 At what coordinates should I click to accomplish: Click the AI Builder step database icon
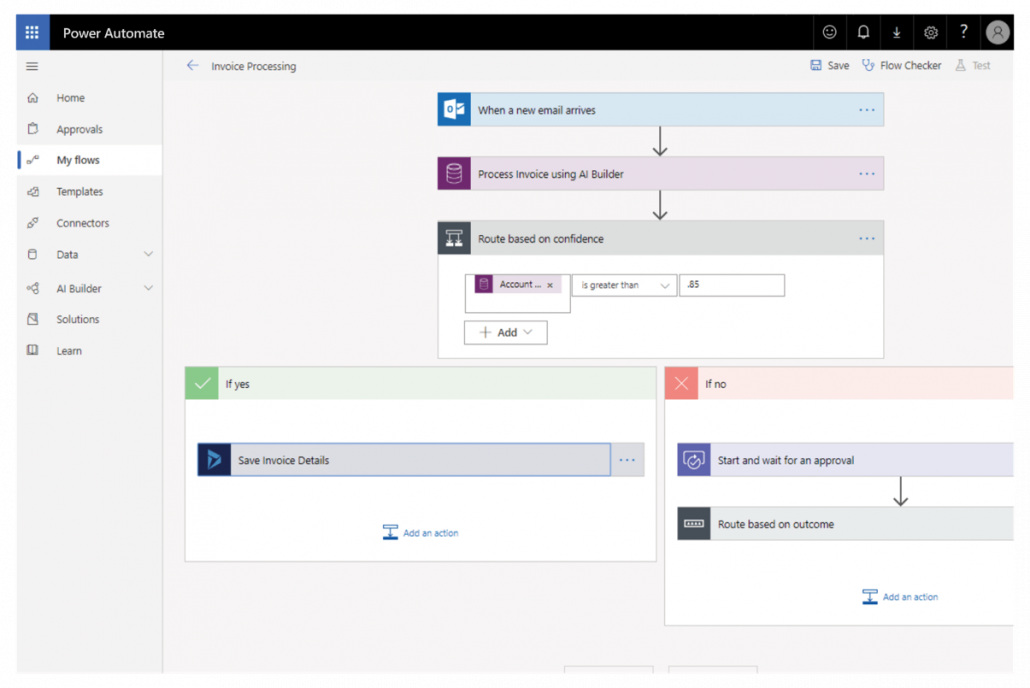tap(454, 174)
